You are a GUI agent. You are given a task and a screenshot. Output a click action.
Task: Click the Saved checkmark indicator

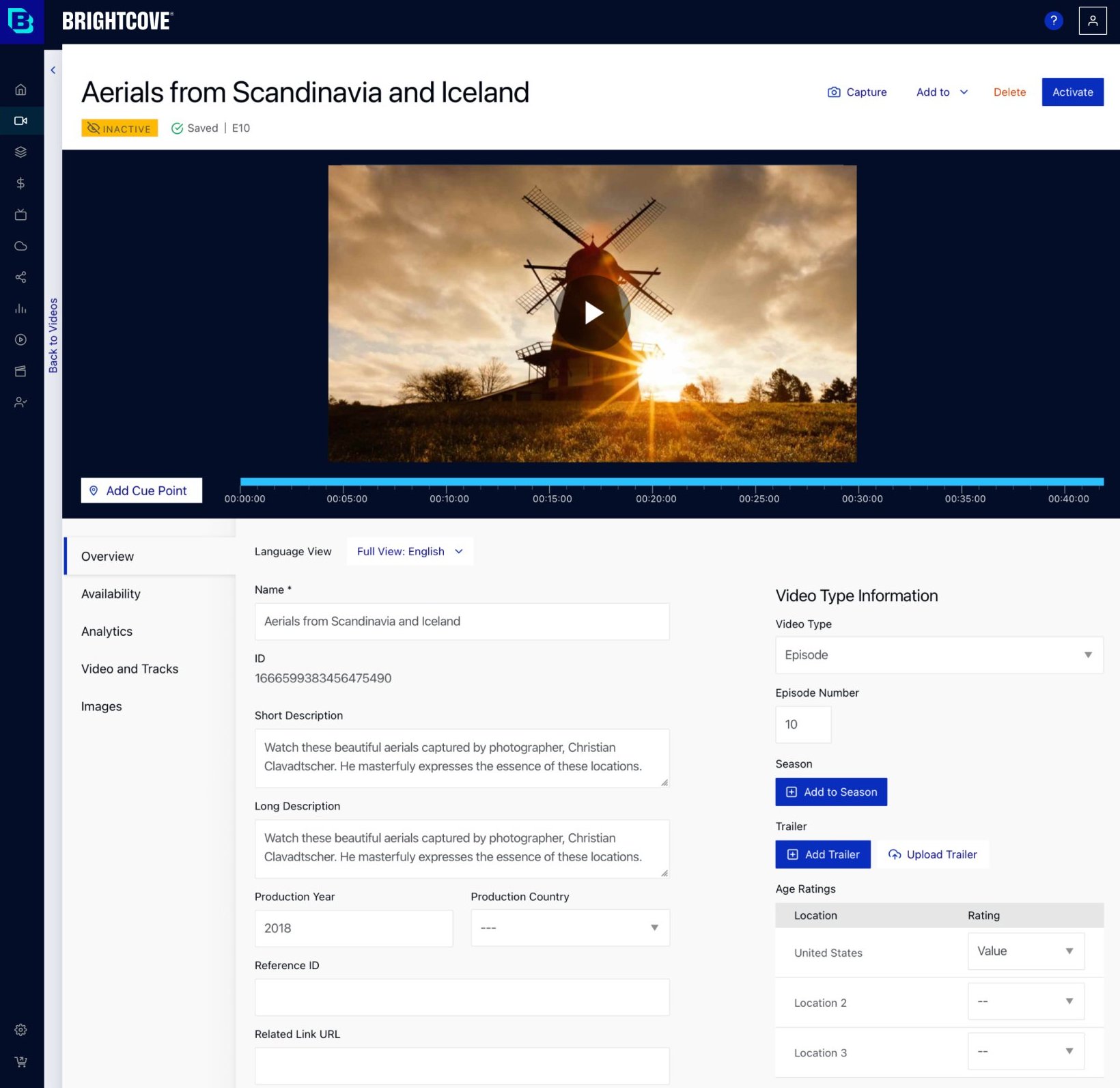tap(195, 128)
